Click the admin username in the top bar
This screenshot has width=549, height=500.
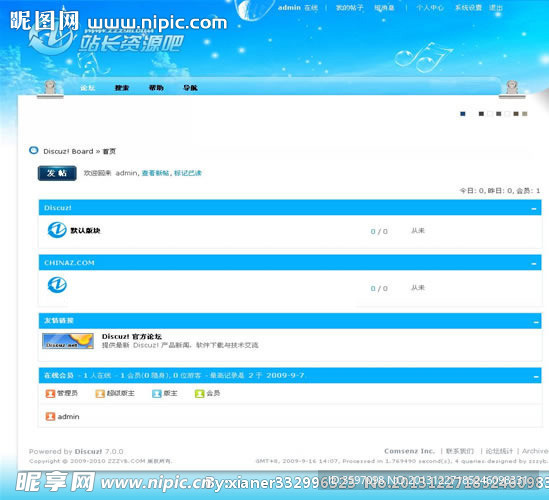[289, 8]
